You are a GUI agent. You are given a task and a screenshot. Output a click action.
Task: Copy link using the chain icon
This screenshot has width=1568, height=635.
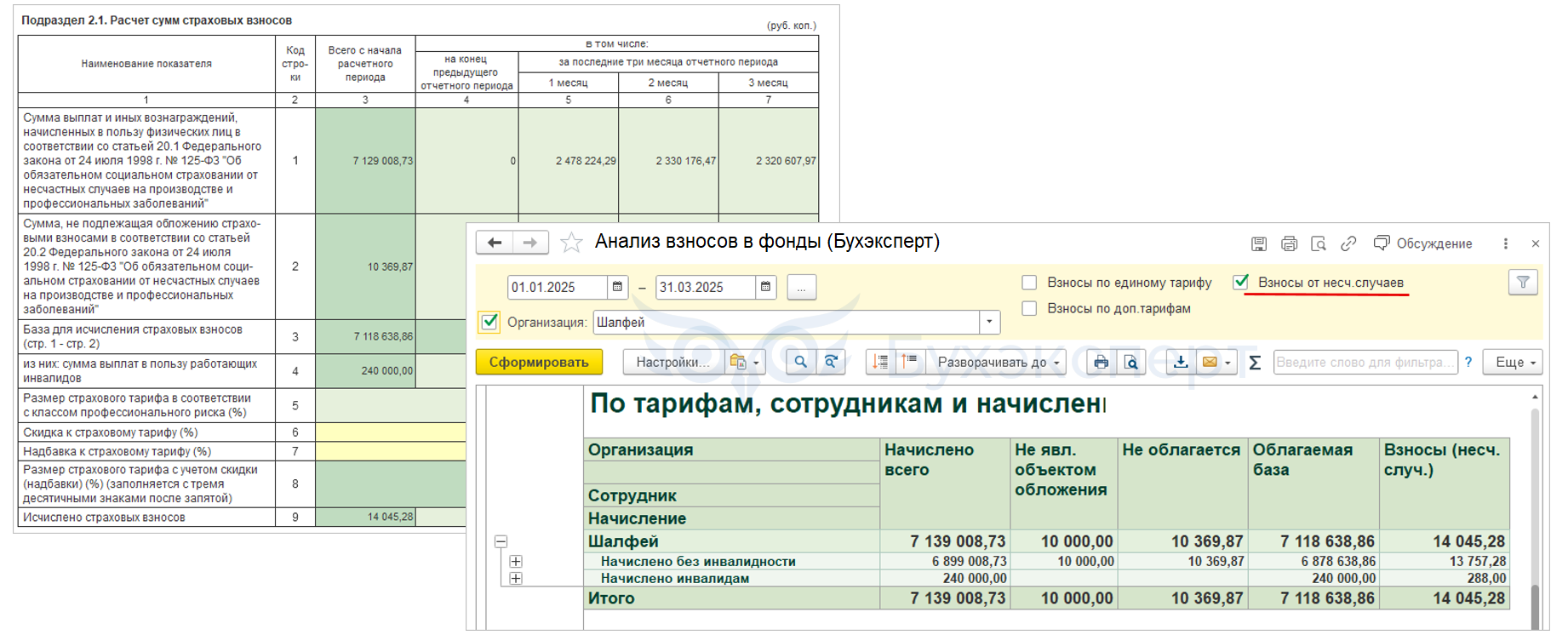pos(1348,244)
